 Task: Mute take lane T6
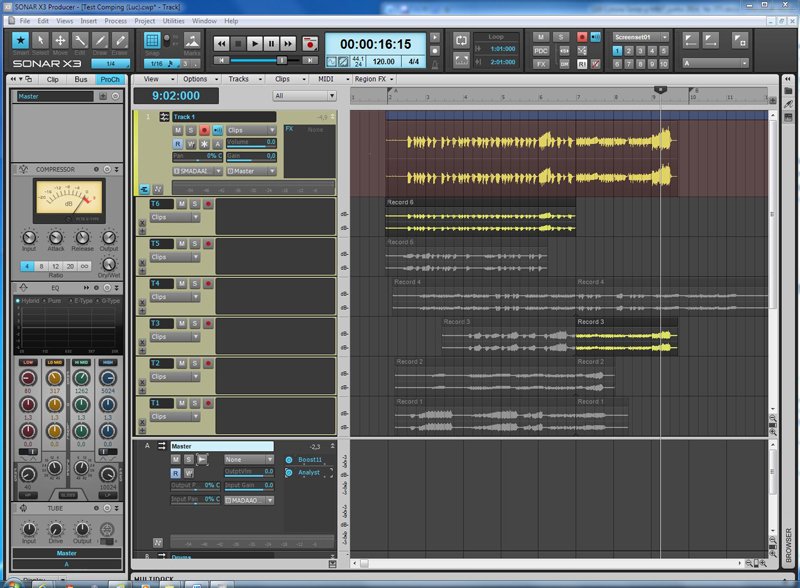click(x=182, y=204)
